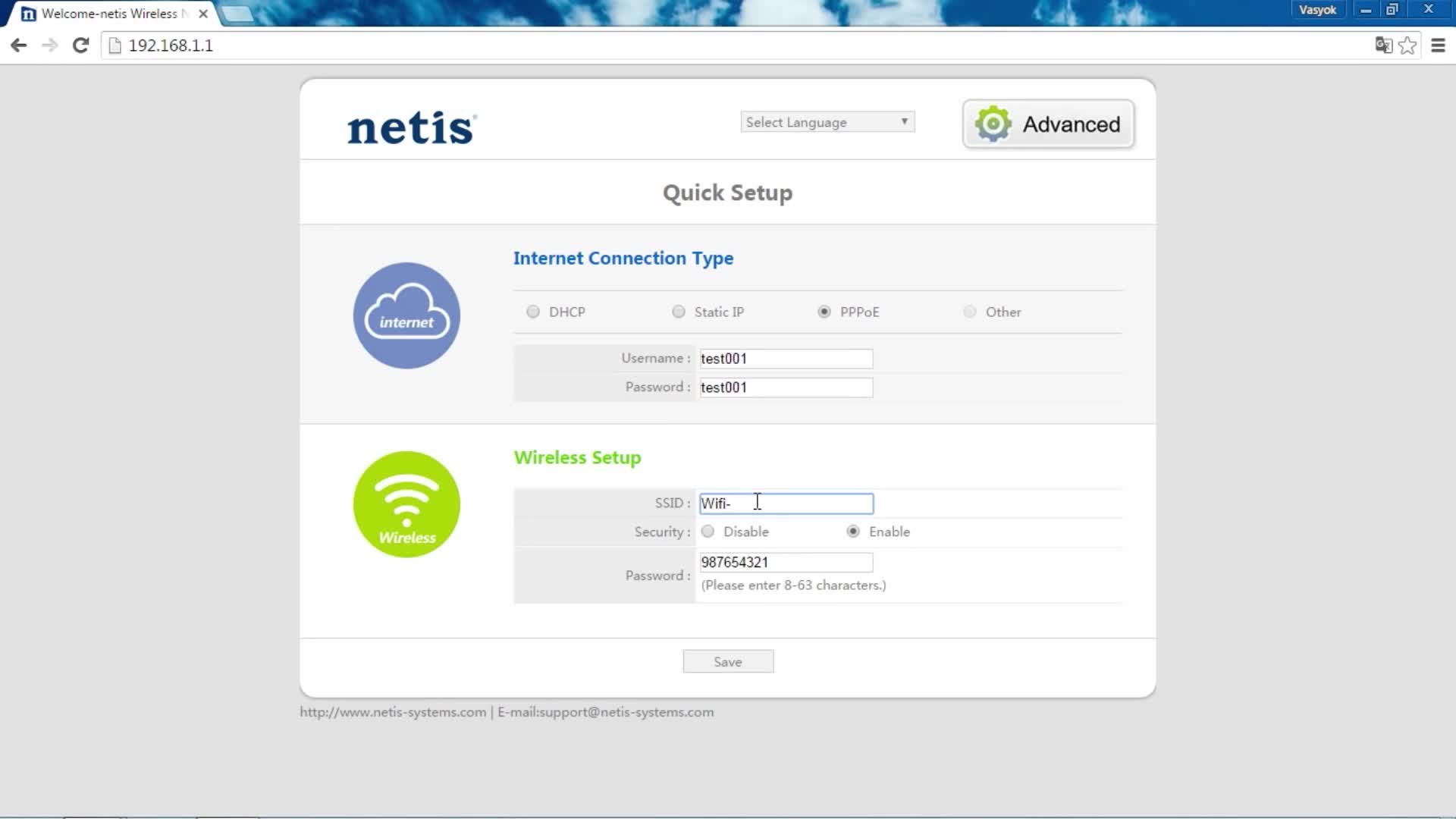Restore the browser window size
The width and height of the screenshot is (1456, 819).
tap(1392, 10)
